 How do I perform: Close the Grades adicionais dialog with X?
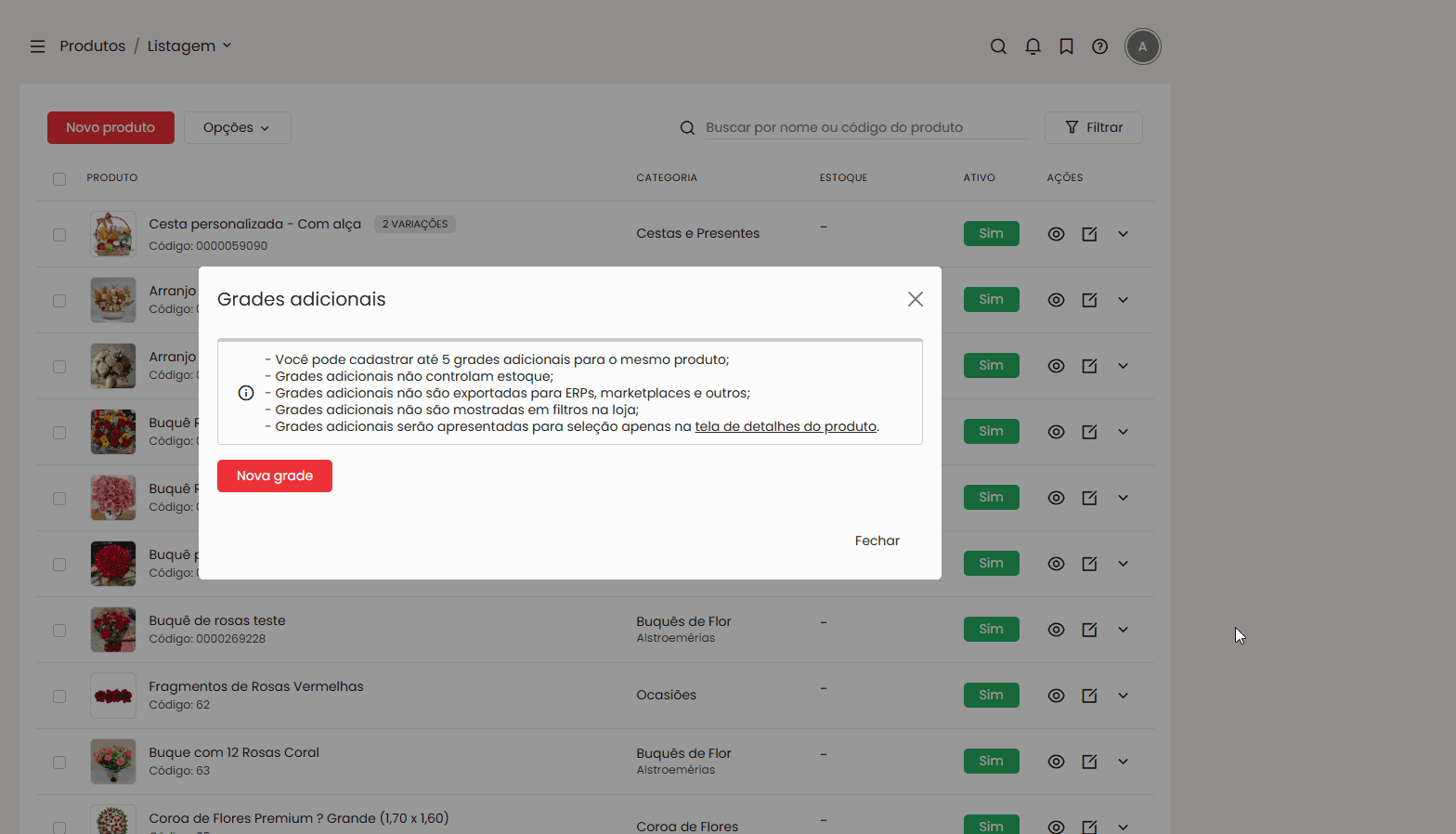(x=915, y=299)
